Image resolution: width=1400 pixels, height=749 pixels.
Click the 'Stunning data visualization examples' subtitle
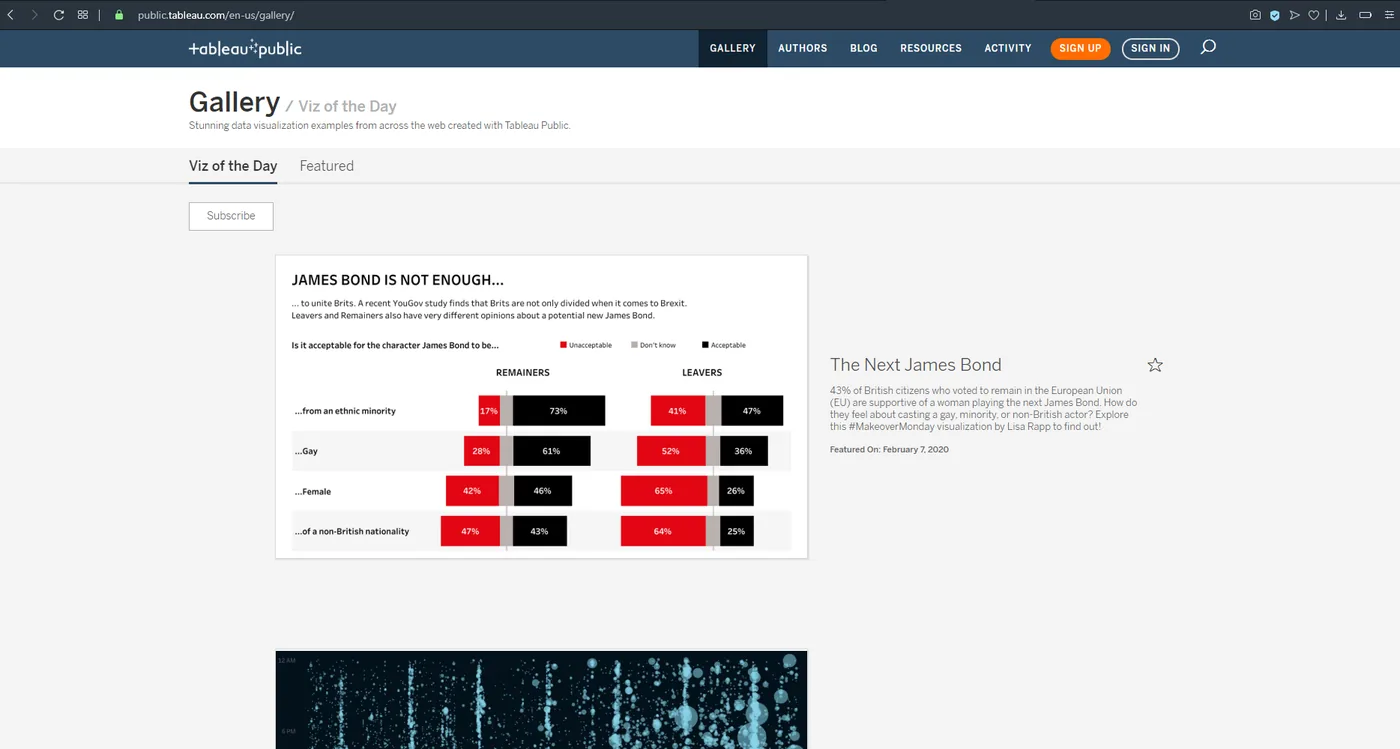[380, 126]
